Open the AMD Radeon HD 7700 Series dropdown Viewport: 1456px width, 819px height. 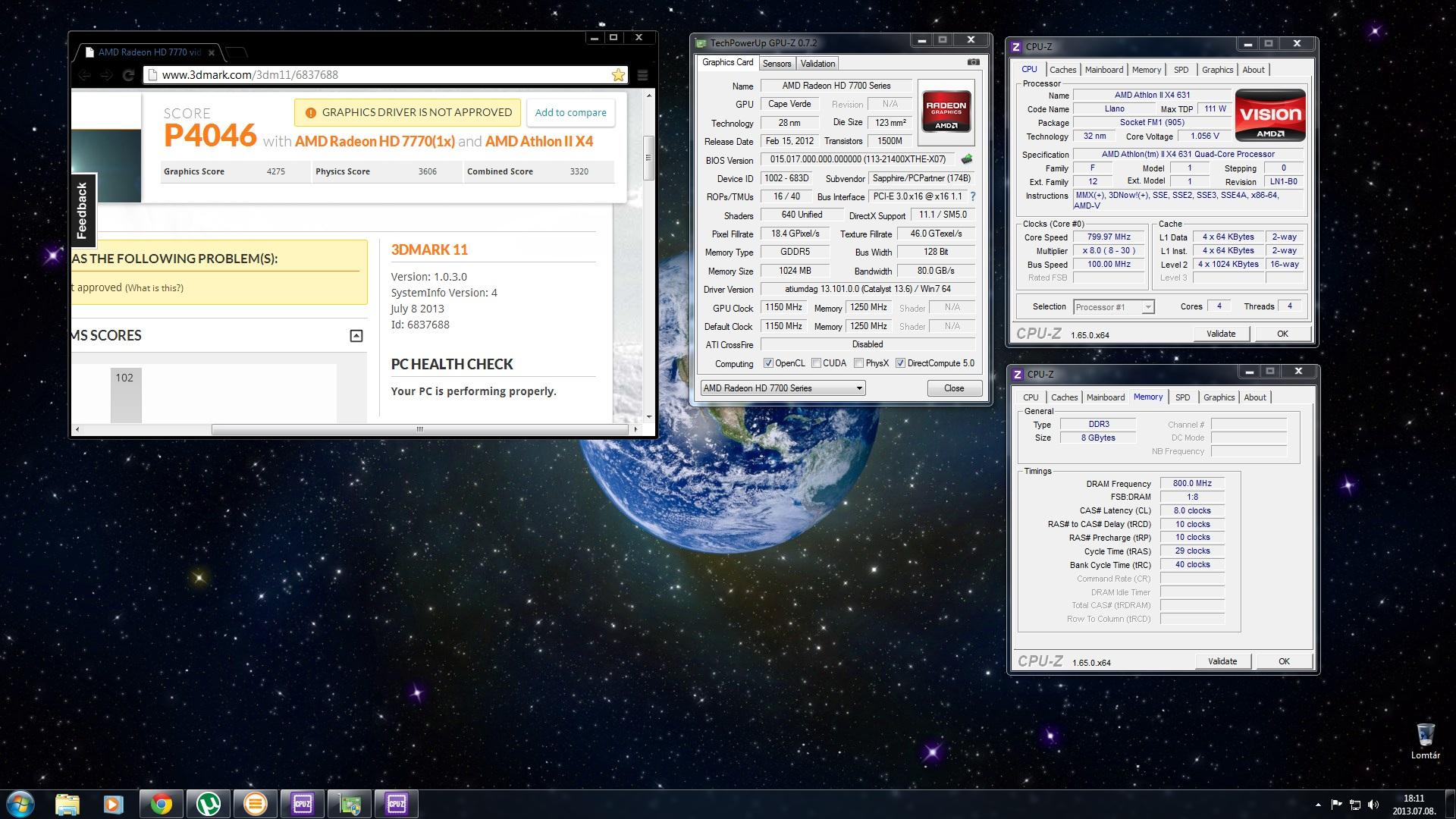click(783, 388)
